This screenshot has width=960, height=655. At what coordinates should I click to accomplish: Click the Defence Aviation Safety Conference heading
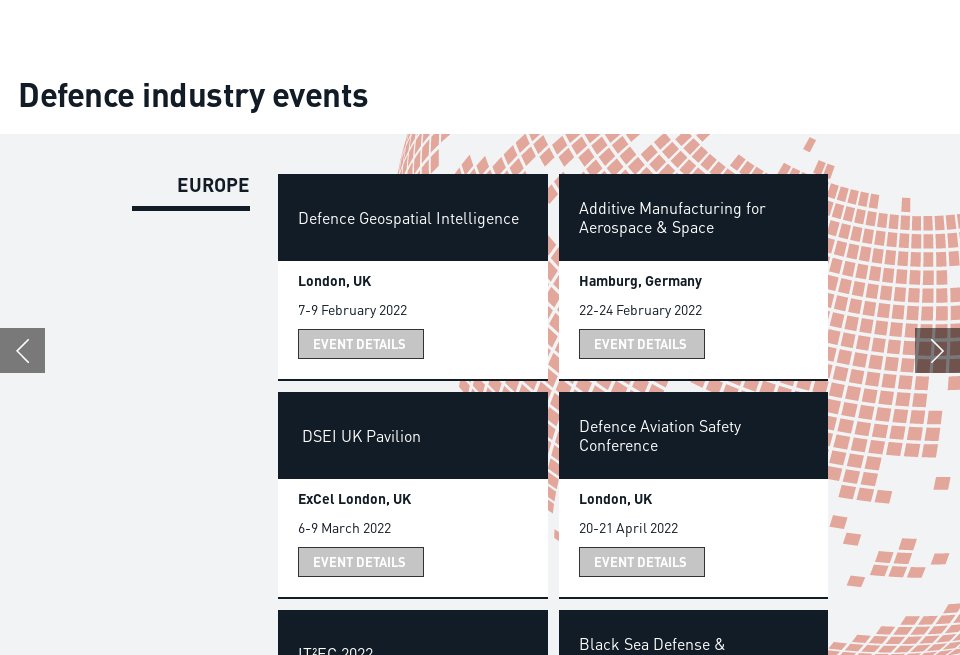(x=660, y=436)
